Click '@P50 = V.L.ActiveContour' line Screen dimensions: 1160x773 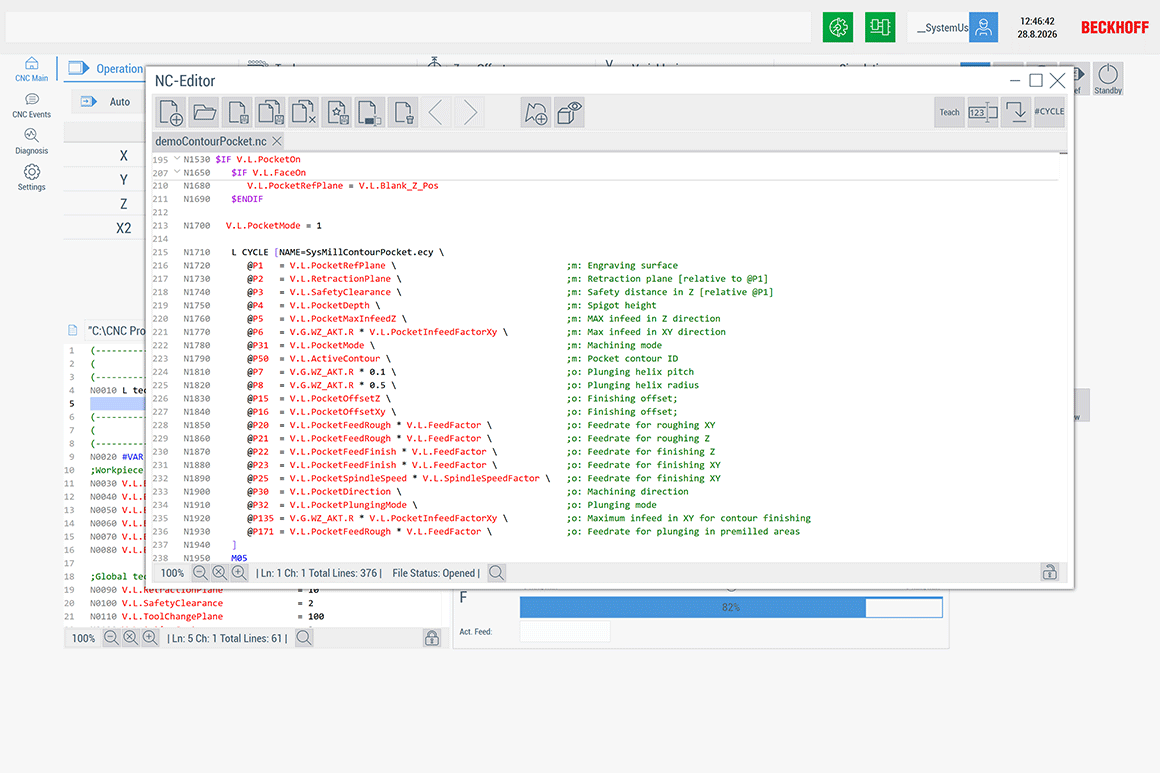tap(319, 359)
